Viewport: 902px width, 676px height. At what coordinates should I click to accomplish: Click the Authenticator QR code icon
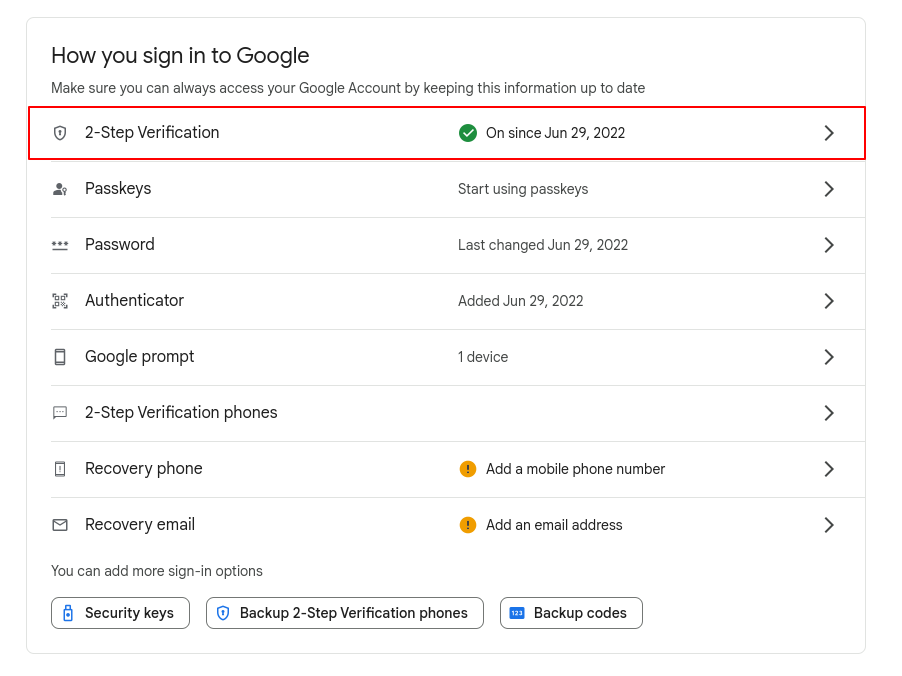[x=60, y=301]
